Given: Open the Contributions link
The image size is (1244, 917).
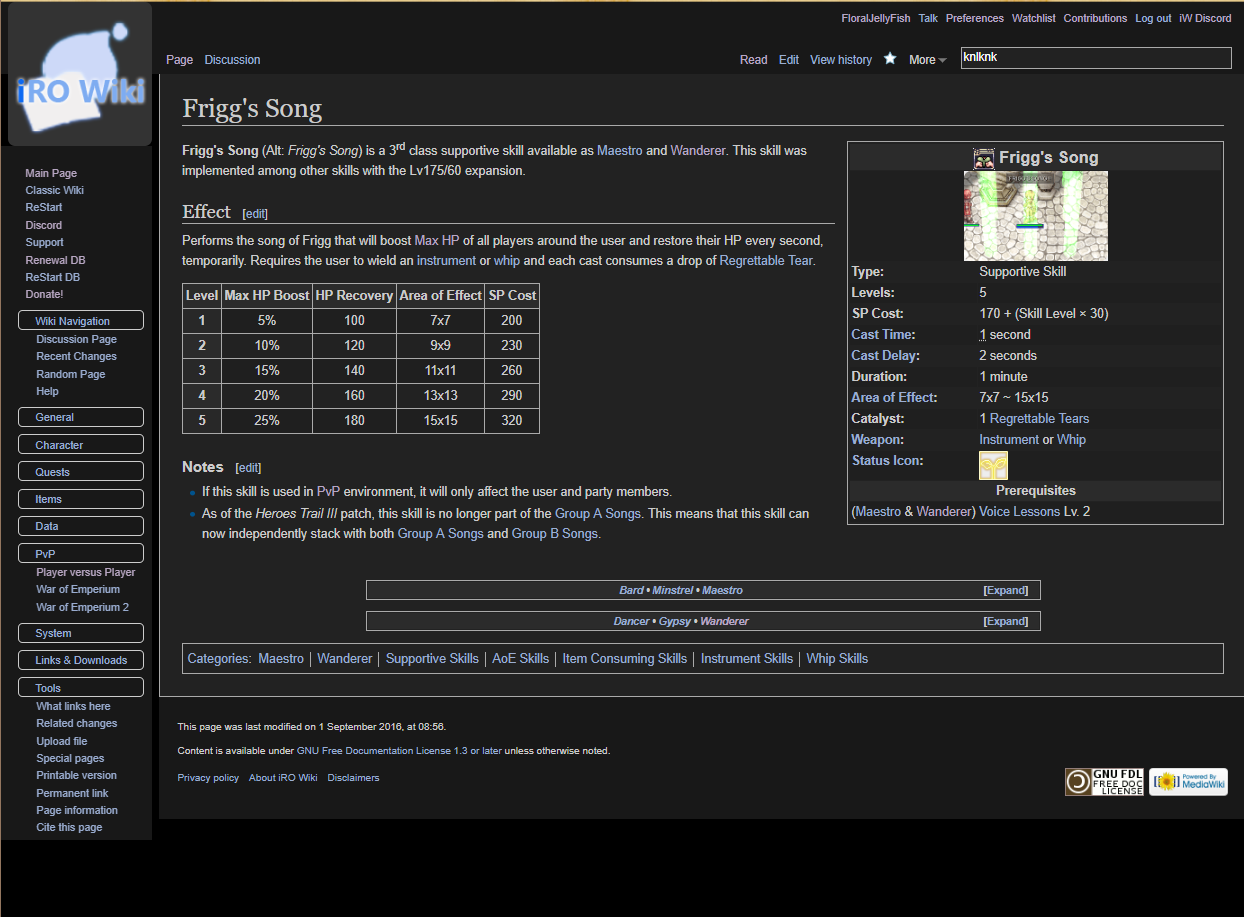Looking at the screenshot, I should (1095, 18).
